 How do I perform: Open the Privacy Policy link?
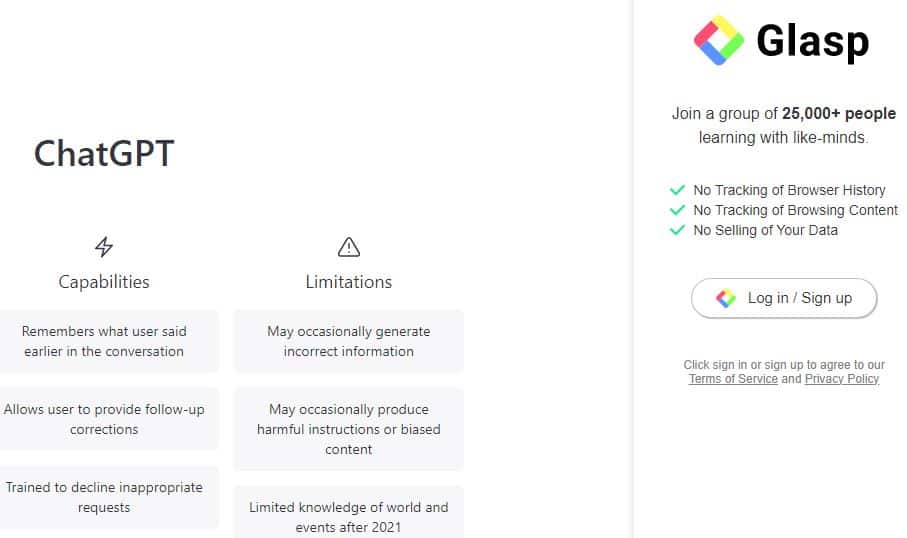[842, 379]
